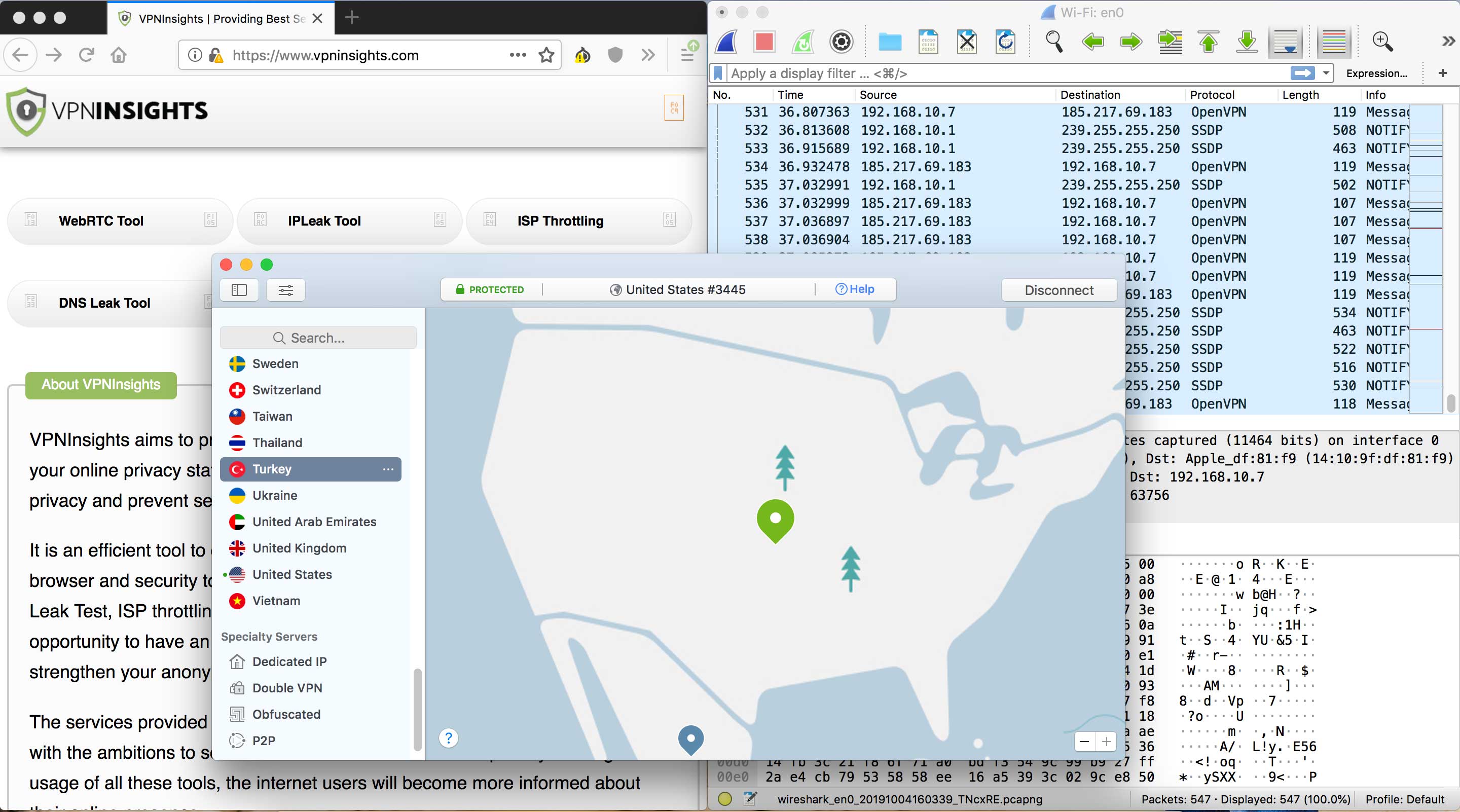Screen dimensions: 1460x812
Task: Click the green location pin on the map
Action: pyautogui.click(x=775, y=520)
